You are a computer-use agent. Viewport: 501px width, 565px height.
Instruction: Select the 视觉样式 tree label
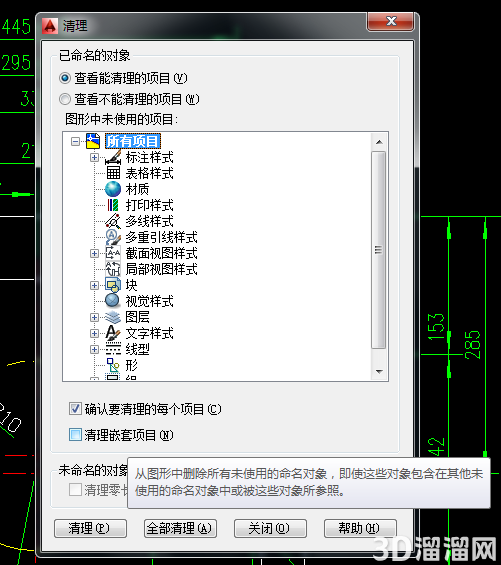pos(150,301)
